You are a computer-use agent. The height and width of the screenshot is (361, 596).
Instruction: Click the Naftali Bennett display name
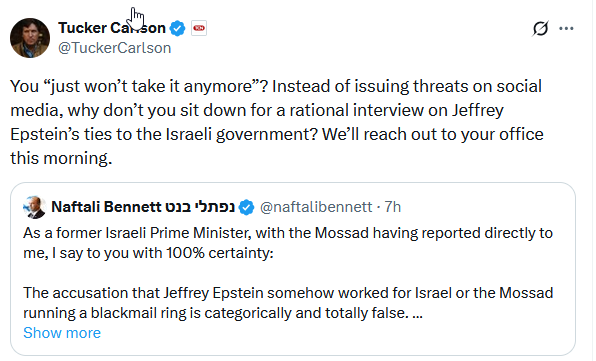click(106, 207)
